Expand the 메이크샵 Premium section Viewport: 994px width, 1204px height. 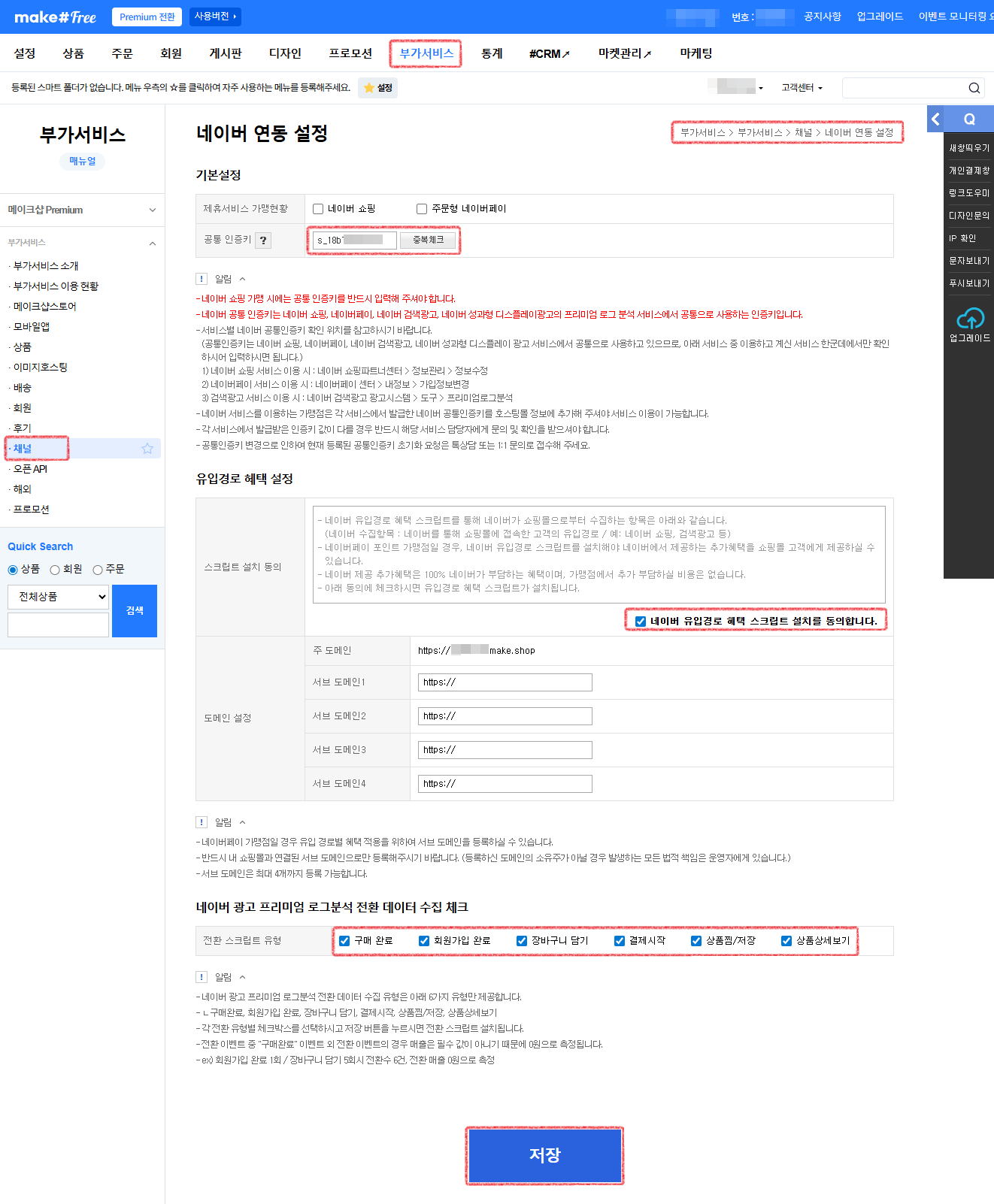82,210
